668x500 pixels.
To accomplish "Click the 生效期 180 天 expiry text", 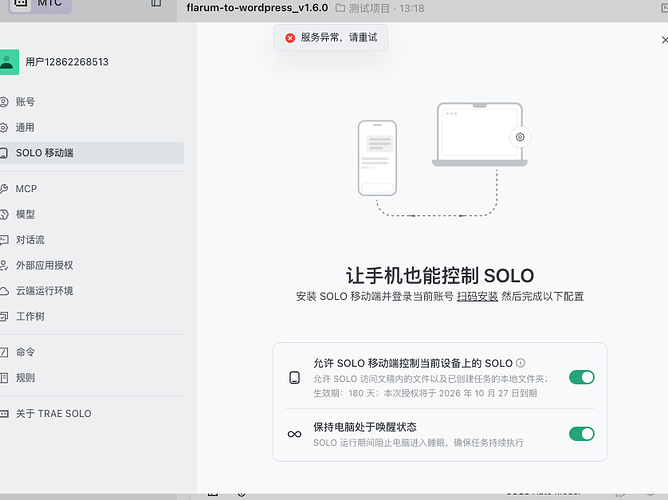I will pos(425,393).
